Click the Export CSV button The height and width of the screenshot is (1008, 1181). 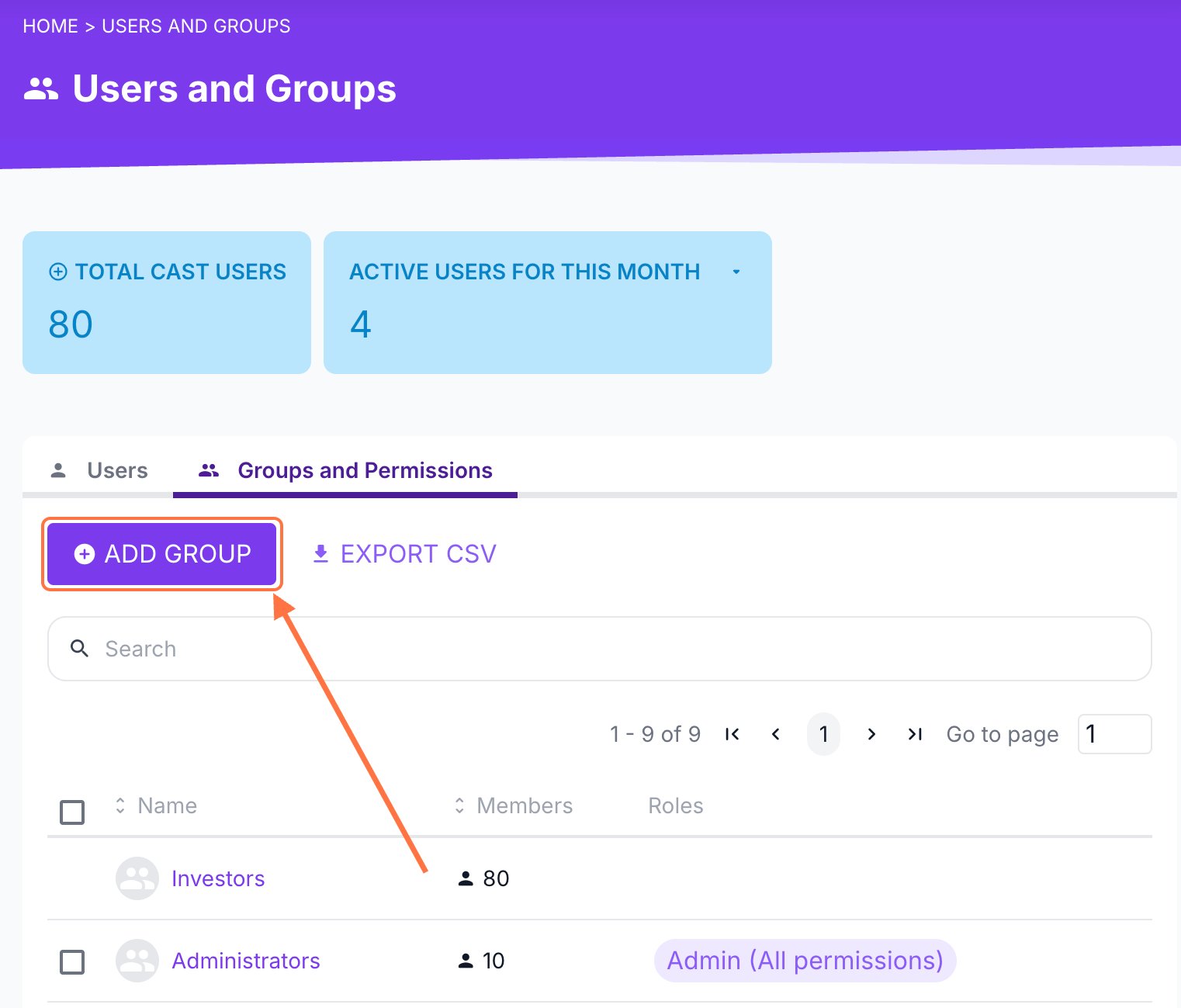coord(404,554)
